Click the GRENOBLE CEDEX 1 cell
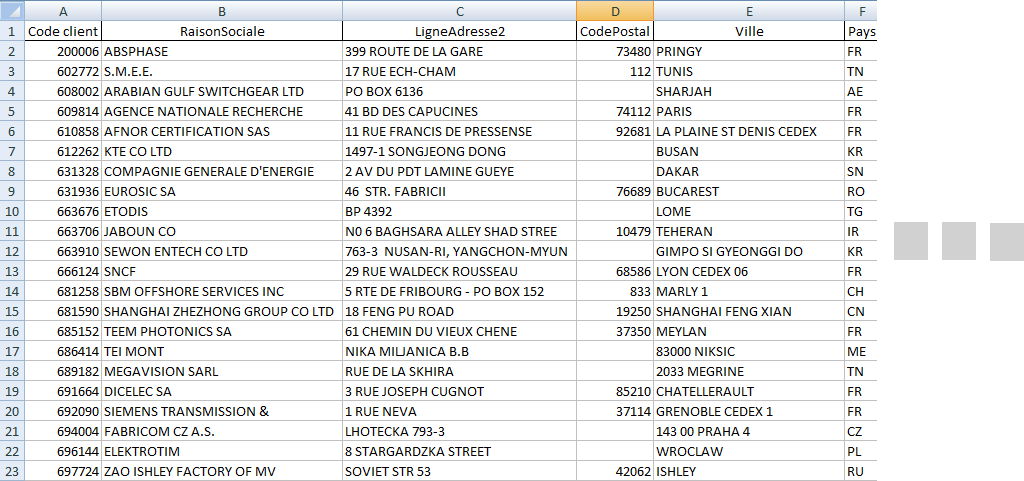 coord(749,411)
